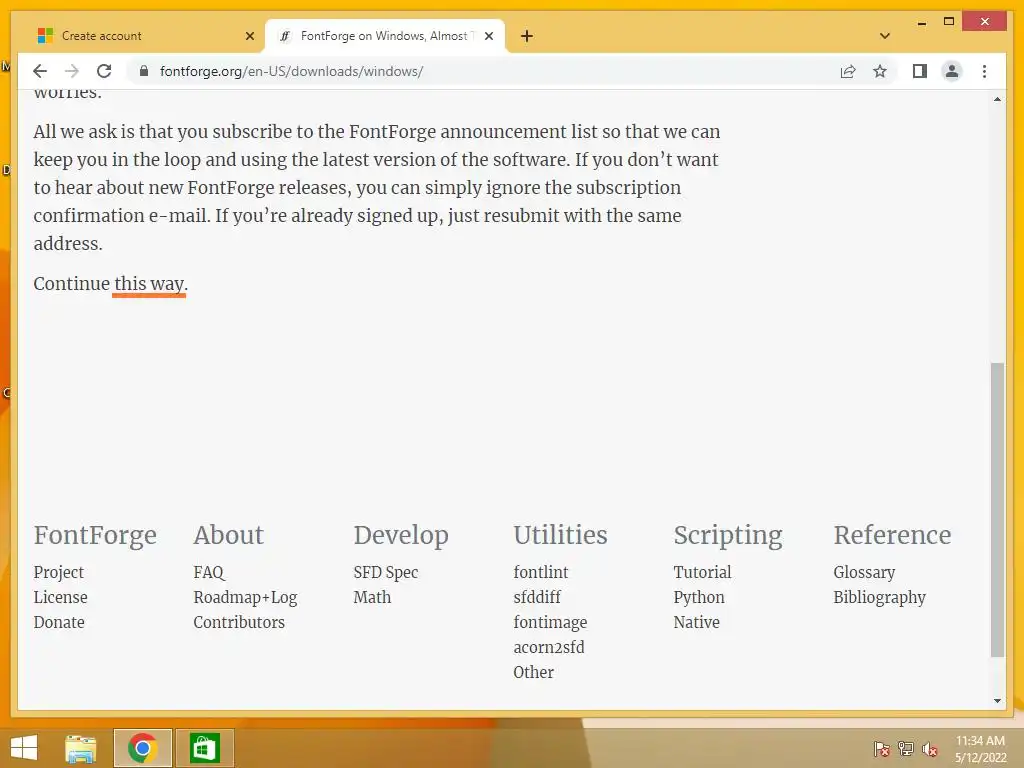Open the acorn2sfd utility link
Screen dimensions: 1024x768
click(549, 647)
